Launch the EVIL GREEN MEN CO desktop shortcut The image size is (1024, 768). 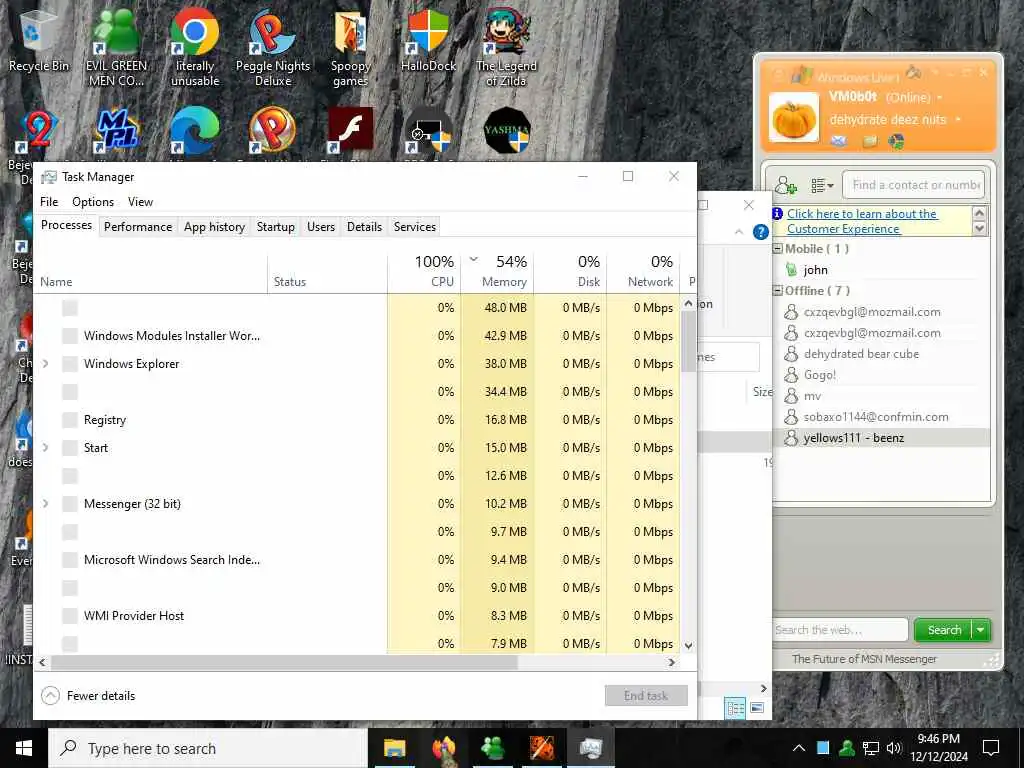[116, 49]
